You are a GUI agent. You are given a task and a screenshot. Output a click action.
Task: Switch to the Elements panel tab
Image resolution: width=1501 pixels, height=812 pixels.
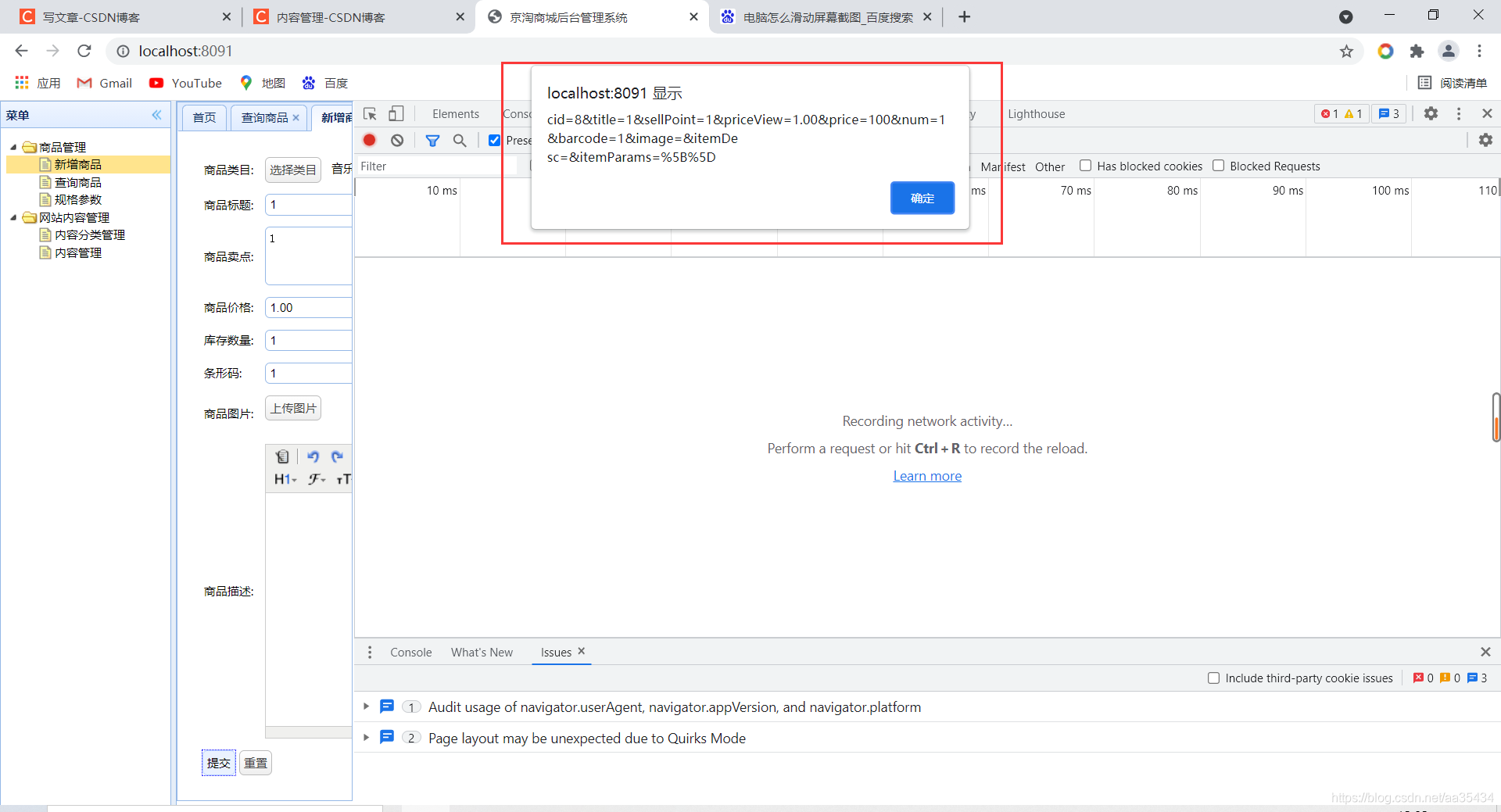pos(456,114)
